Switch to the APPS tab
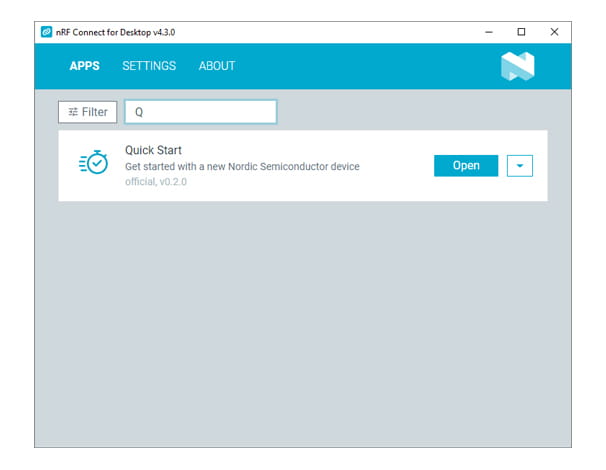Viewport: 606px width, 470px height. click(x=84, y=66)
